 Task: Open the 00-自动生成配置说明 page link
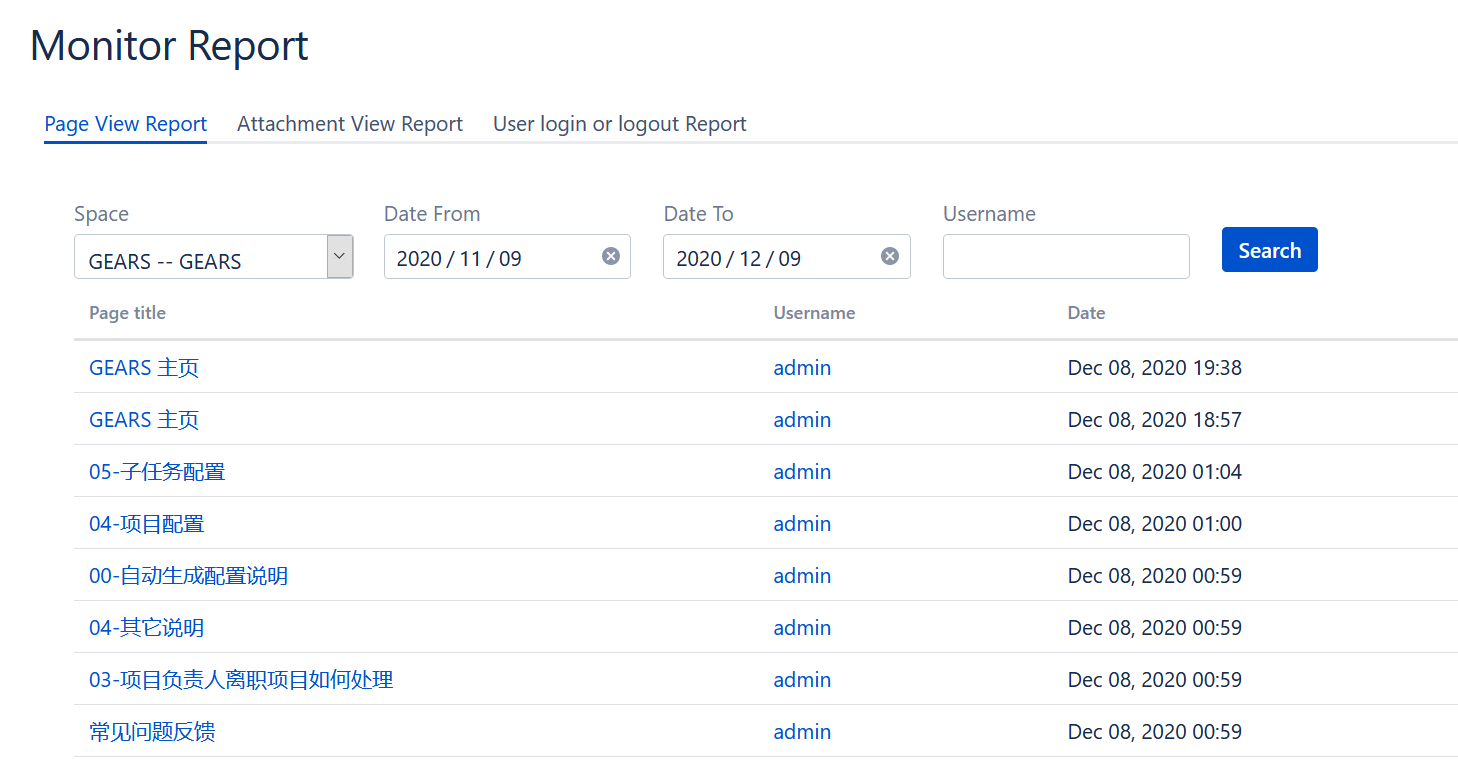coord(188,576)
